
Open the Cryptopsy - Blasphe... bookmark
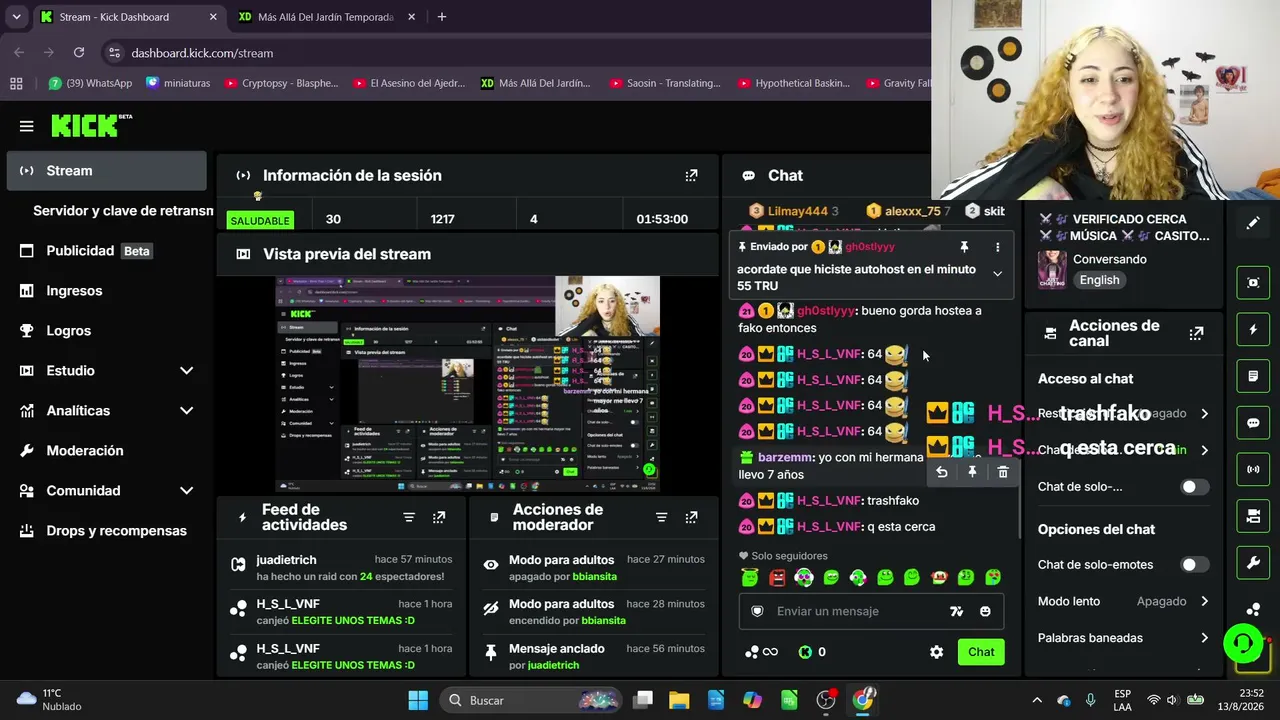coord(282,83)
